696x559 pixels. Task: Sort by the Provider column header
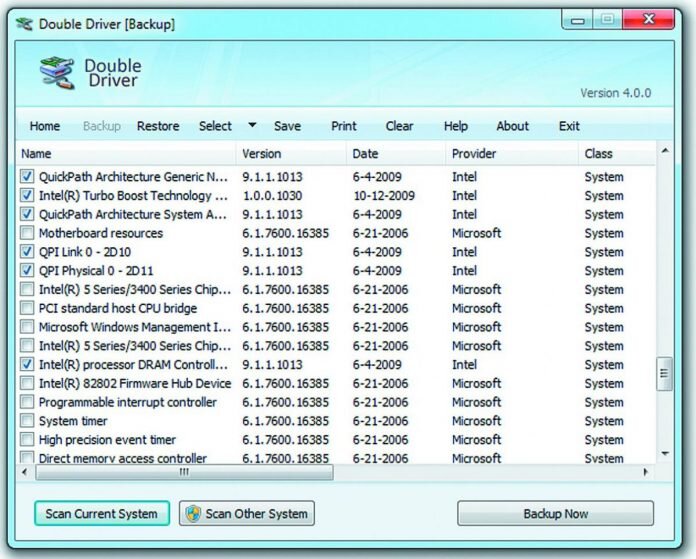[512, 154]
